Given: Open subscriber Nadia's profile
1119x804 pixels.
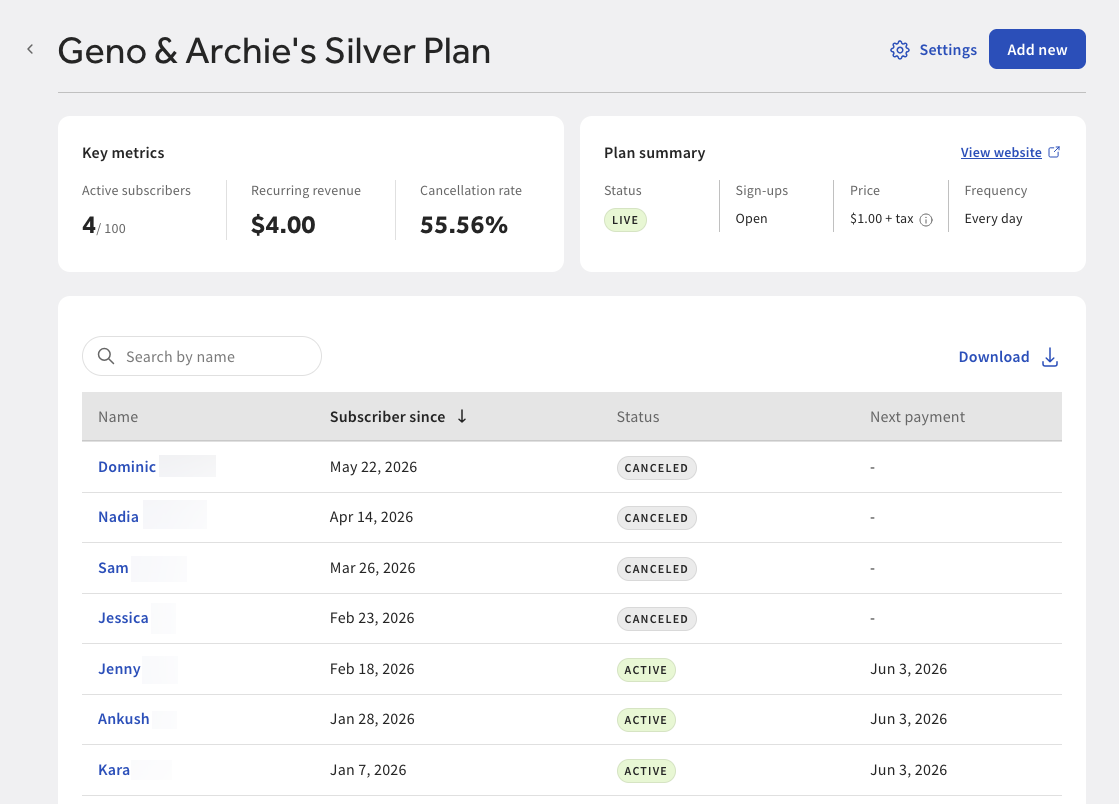Looking at the screenshot, I should click(118, 517).
